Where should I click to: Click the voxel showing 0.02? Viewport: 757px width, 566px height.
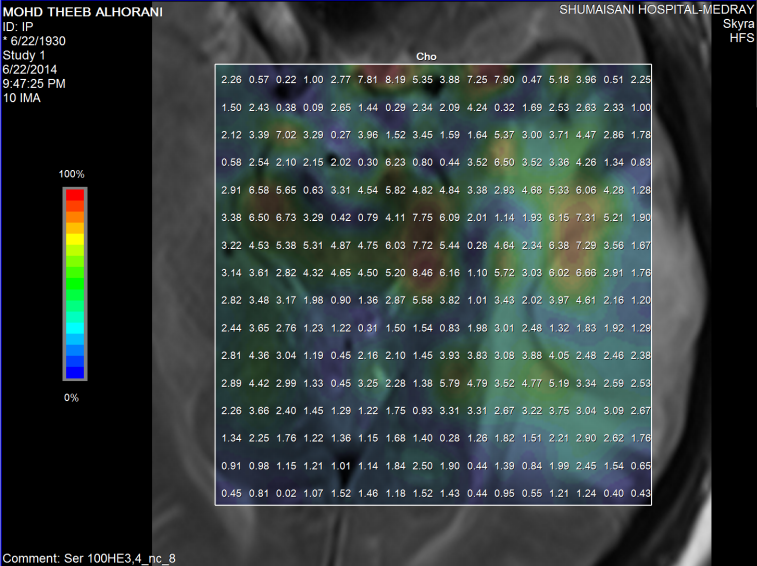click(x=286, y=492)
